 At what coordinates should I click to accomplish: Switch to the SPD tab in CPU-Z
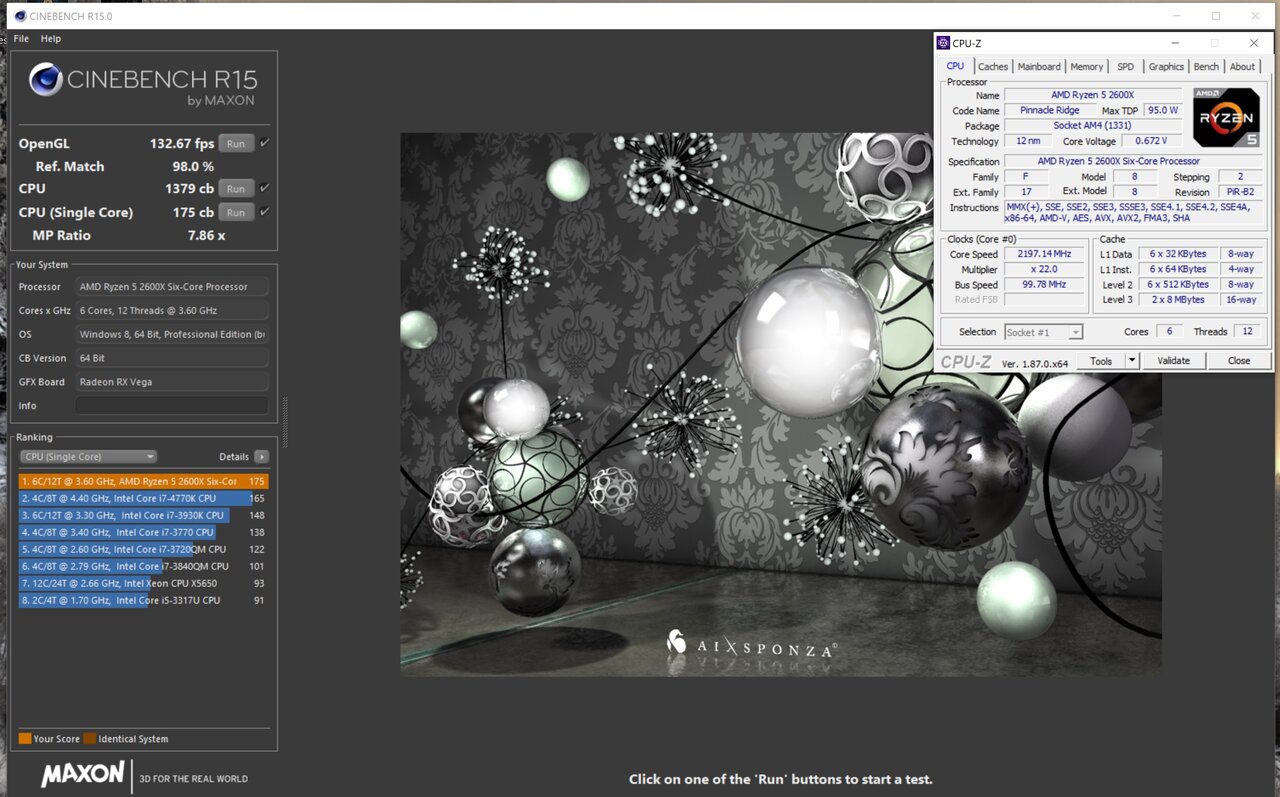pyautogui.click(x=1126, y=67)
